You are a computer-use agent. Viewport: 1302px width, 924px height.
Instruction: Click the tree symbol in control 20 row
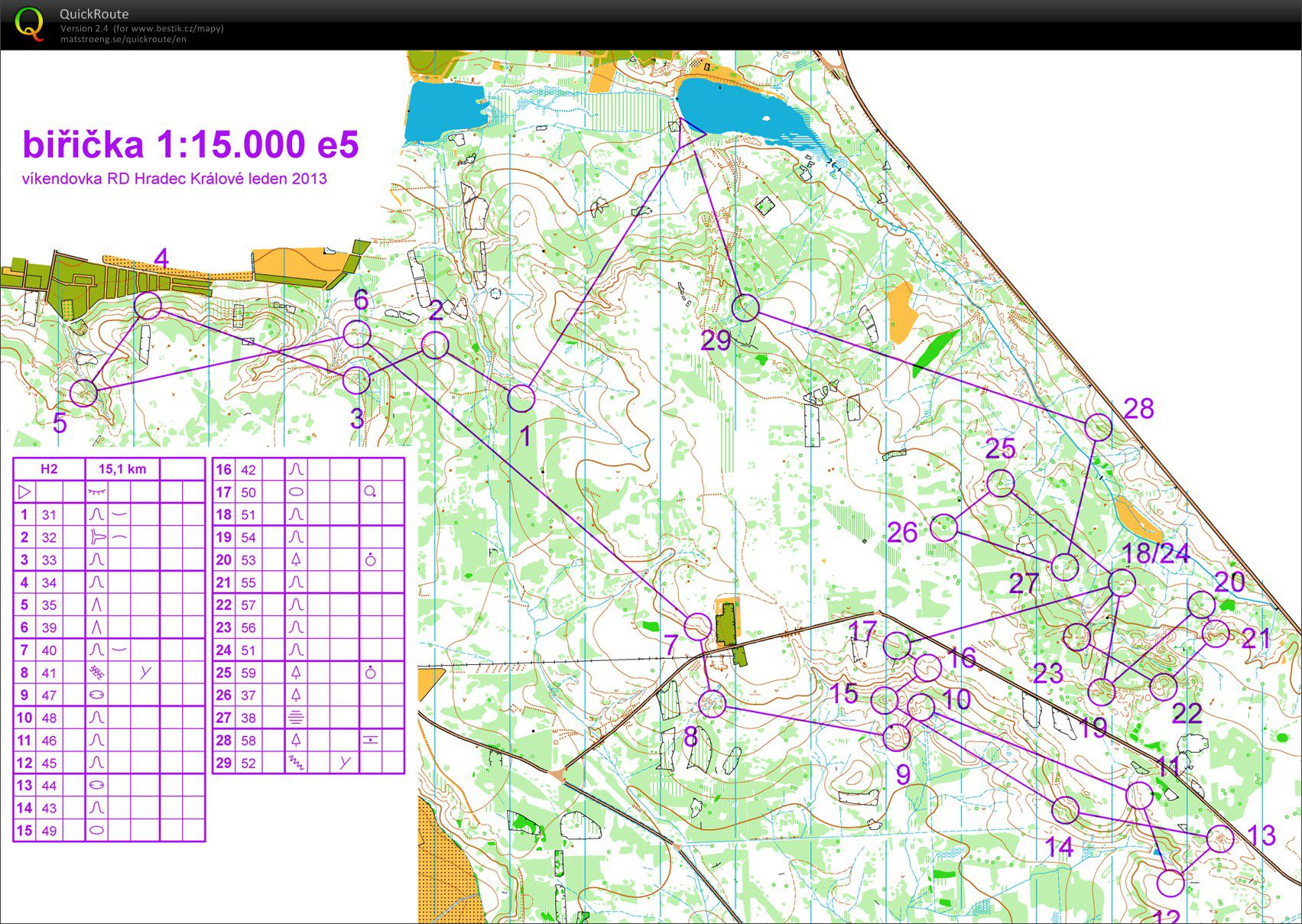click(x=296, y=559)
